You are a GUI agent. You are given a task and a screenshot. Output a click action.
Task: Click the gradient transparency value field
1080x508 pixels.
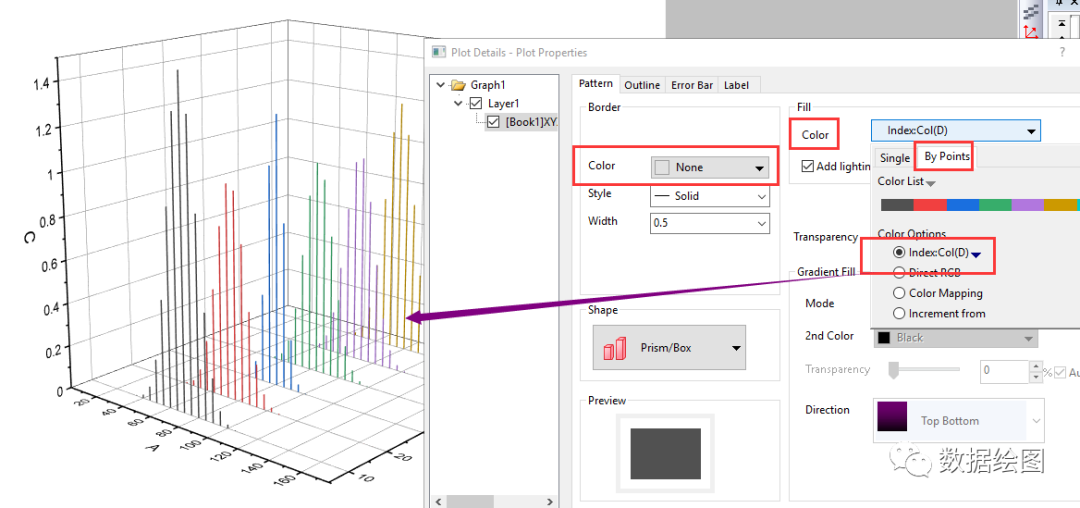(1004, 371)
